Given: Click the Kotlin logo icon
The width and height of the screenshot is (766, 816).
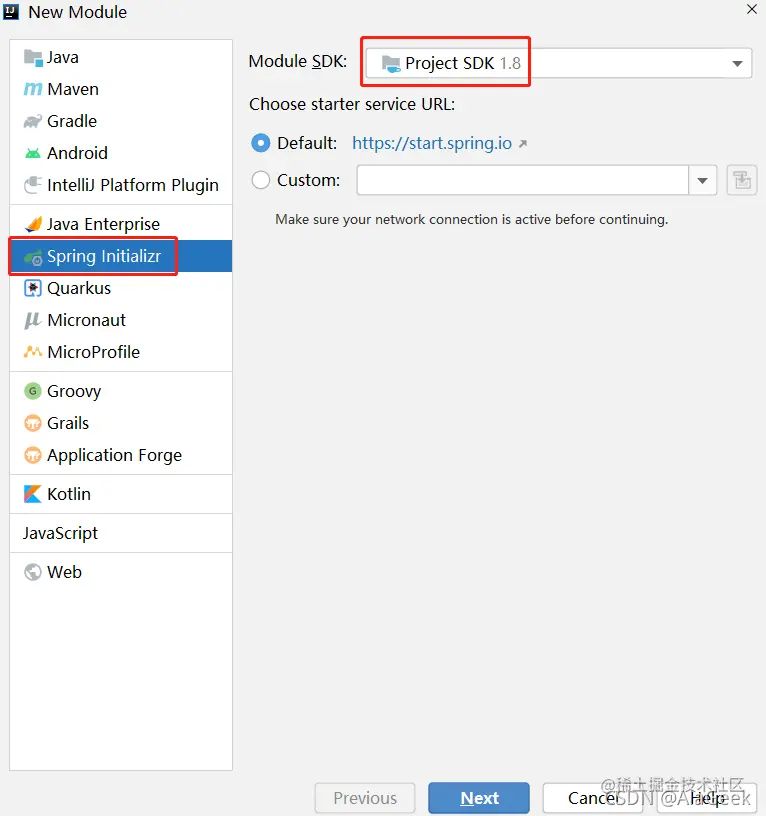Looking at the screenshot, I should tap(33, 494).
